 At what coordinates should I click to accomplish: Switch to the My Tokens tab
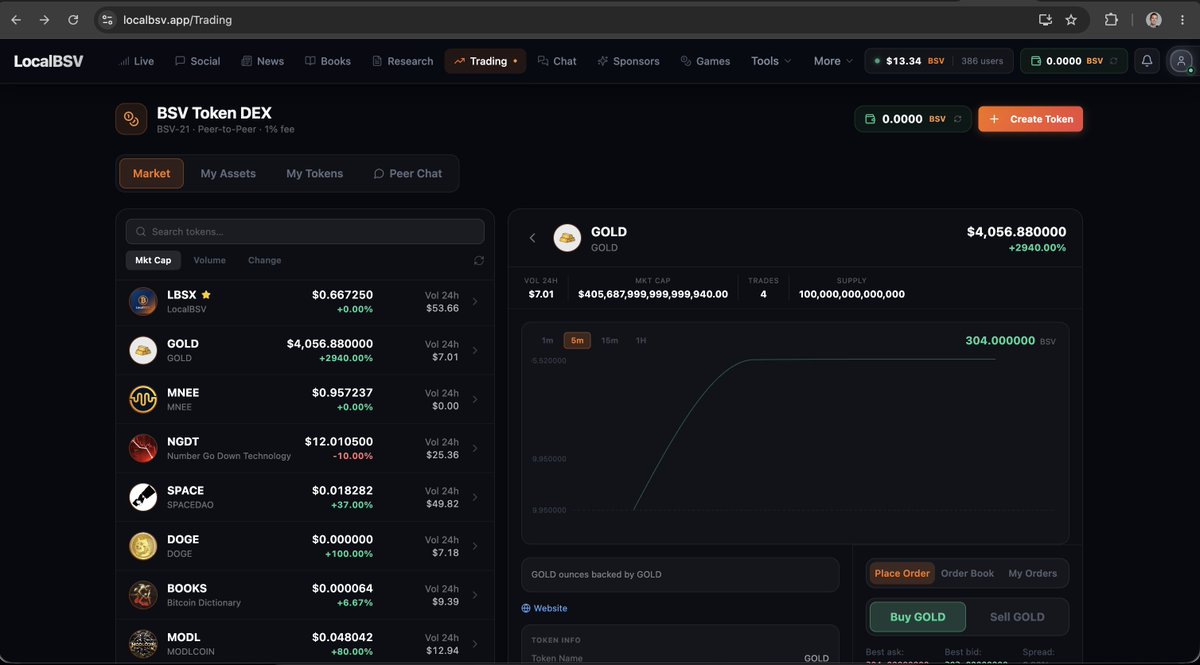314,173
